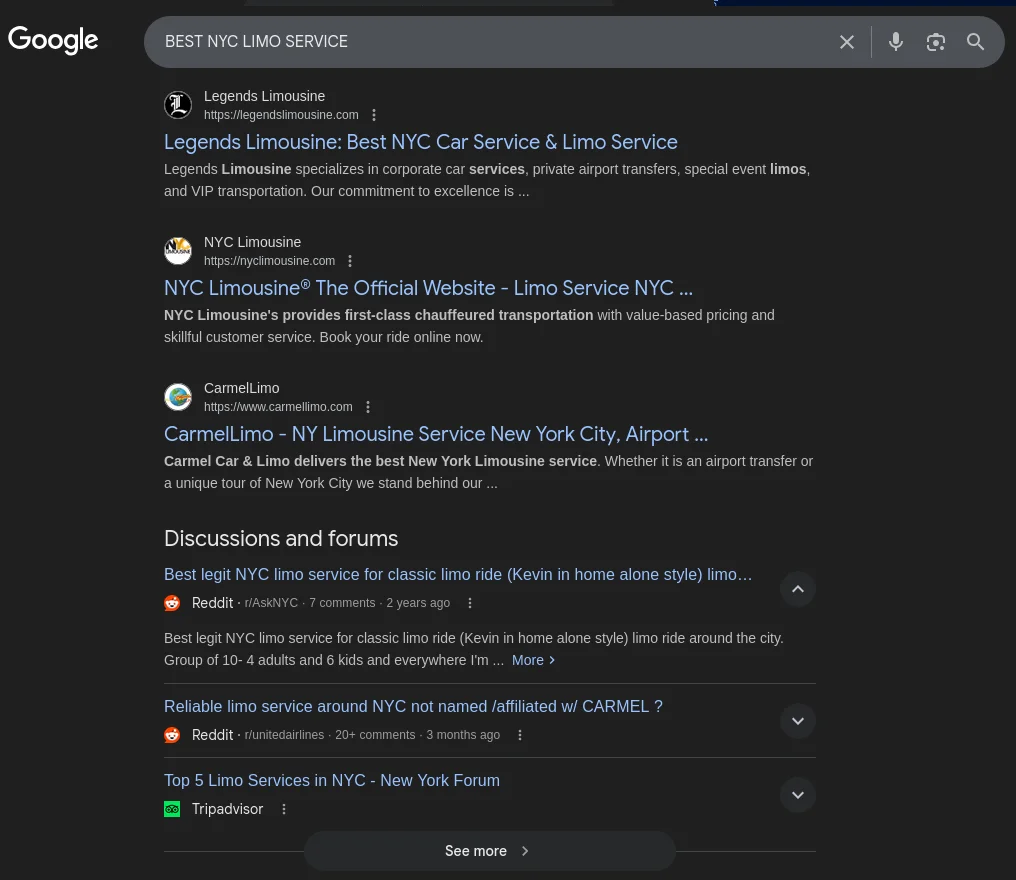Open NYC Limousine Official Website link

click(x=428, y=288)
